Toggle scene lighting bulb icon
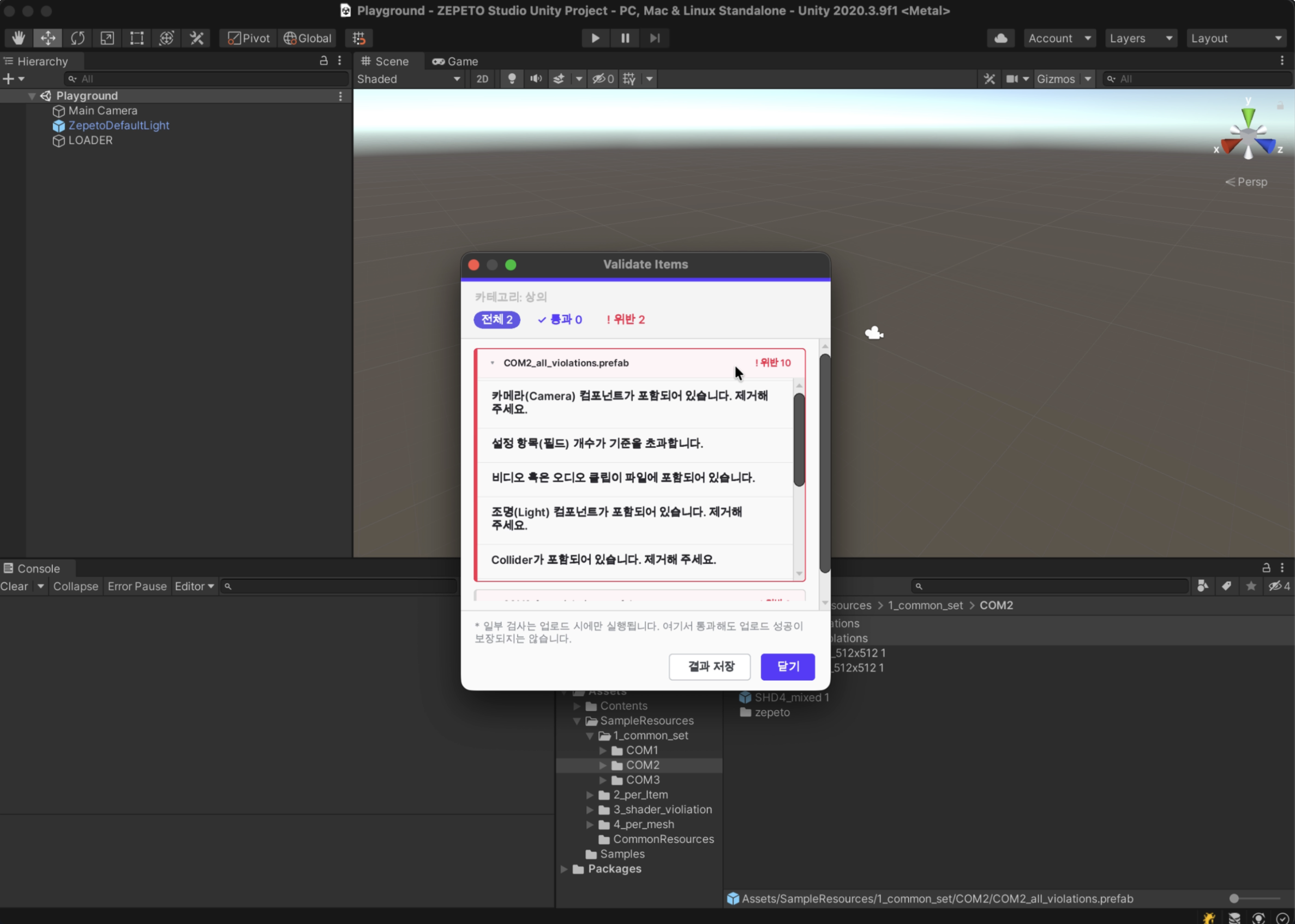This screenshot has width=1295, height=924. pyautogui.click(x=512, y=79)
